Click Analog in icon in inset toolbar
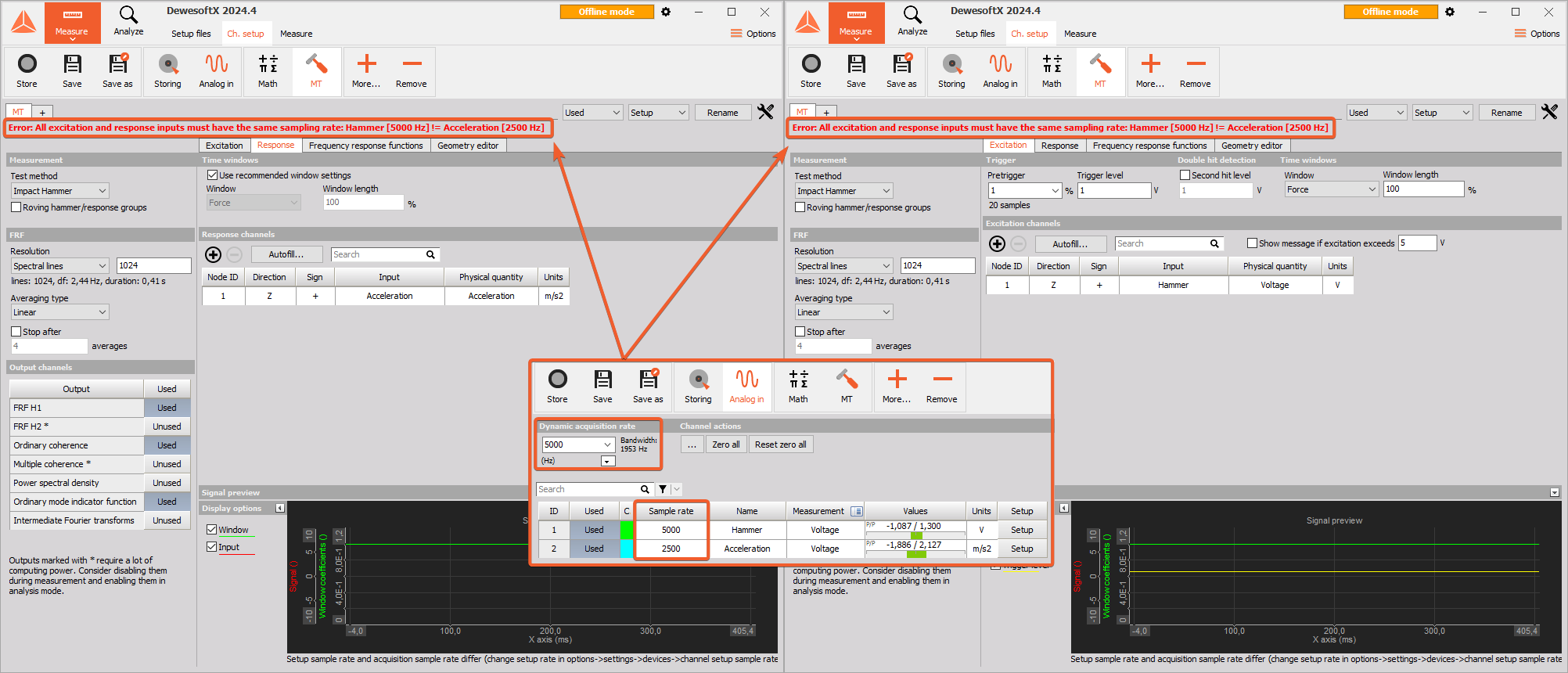 coord(746,387)
